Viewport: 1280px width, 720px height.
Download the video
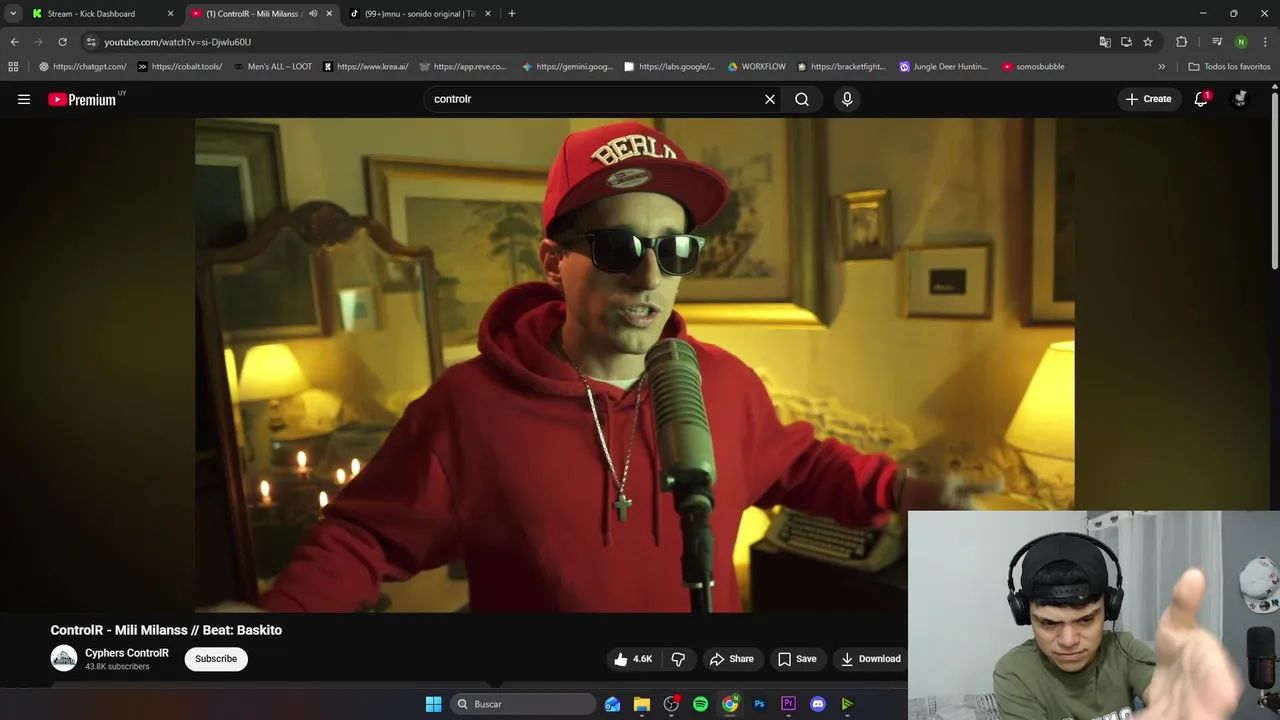pyautogui.click(x=871, y=659)
